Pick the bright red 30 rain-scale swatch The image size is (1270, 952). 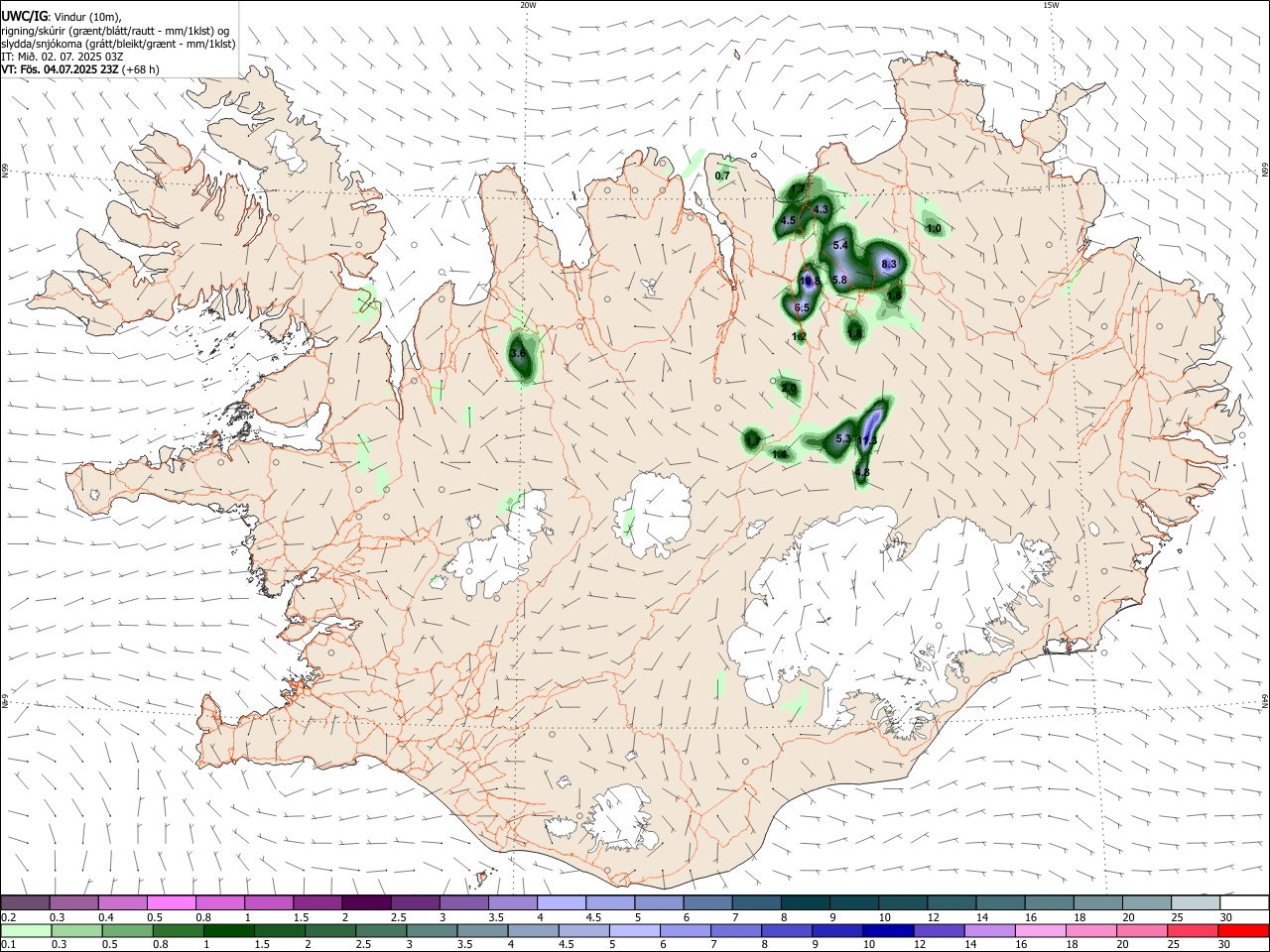tap(1244, 930)
